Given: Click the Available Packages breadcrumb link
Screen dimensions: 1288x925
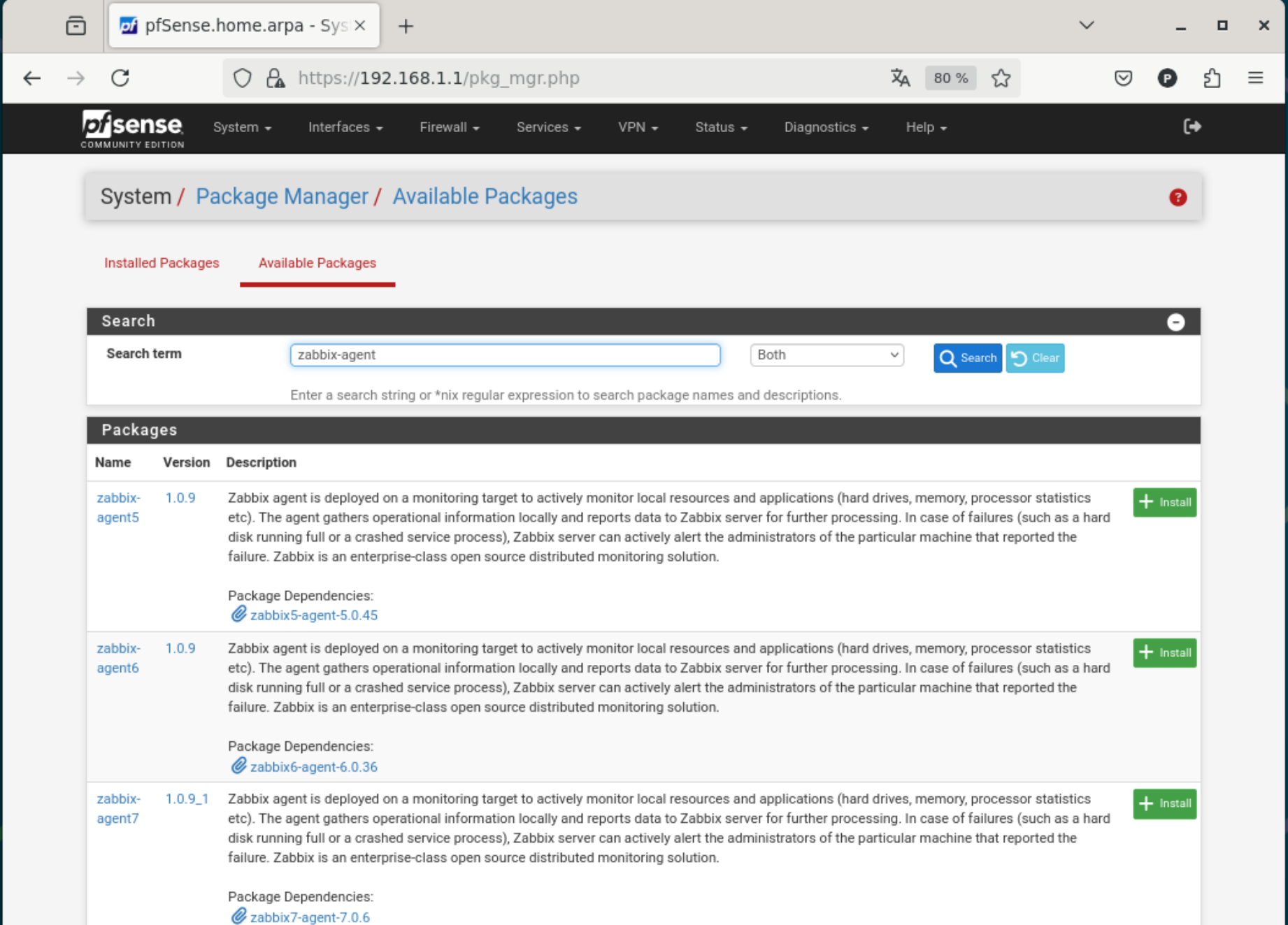Looking at the screenshot, I should pyautogui.click(x=485, y=196).
